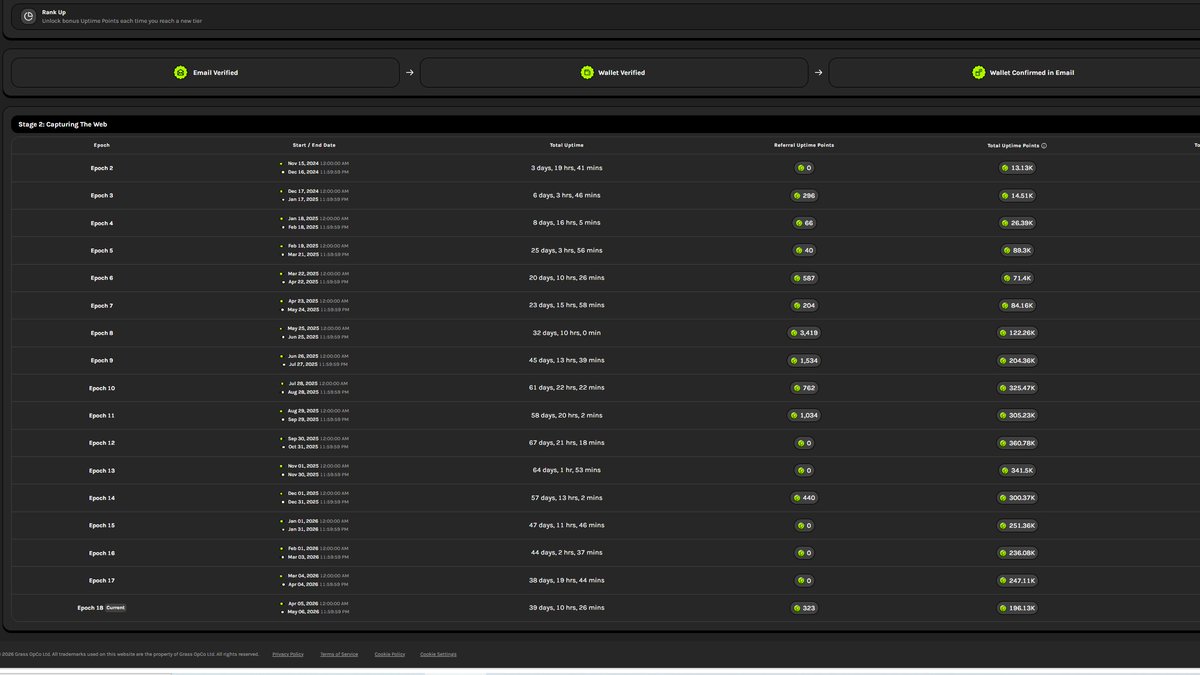
Task: Click the Grass OpCo copyright notice
Action: (129, 654)
